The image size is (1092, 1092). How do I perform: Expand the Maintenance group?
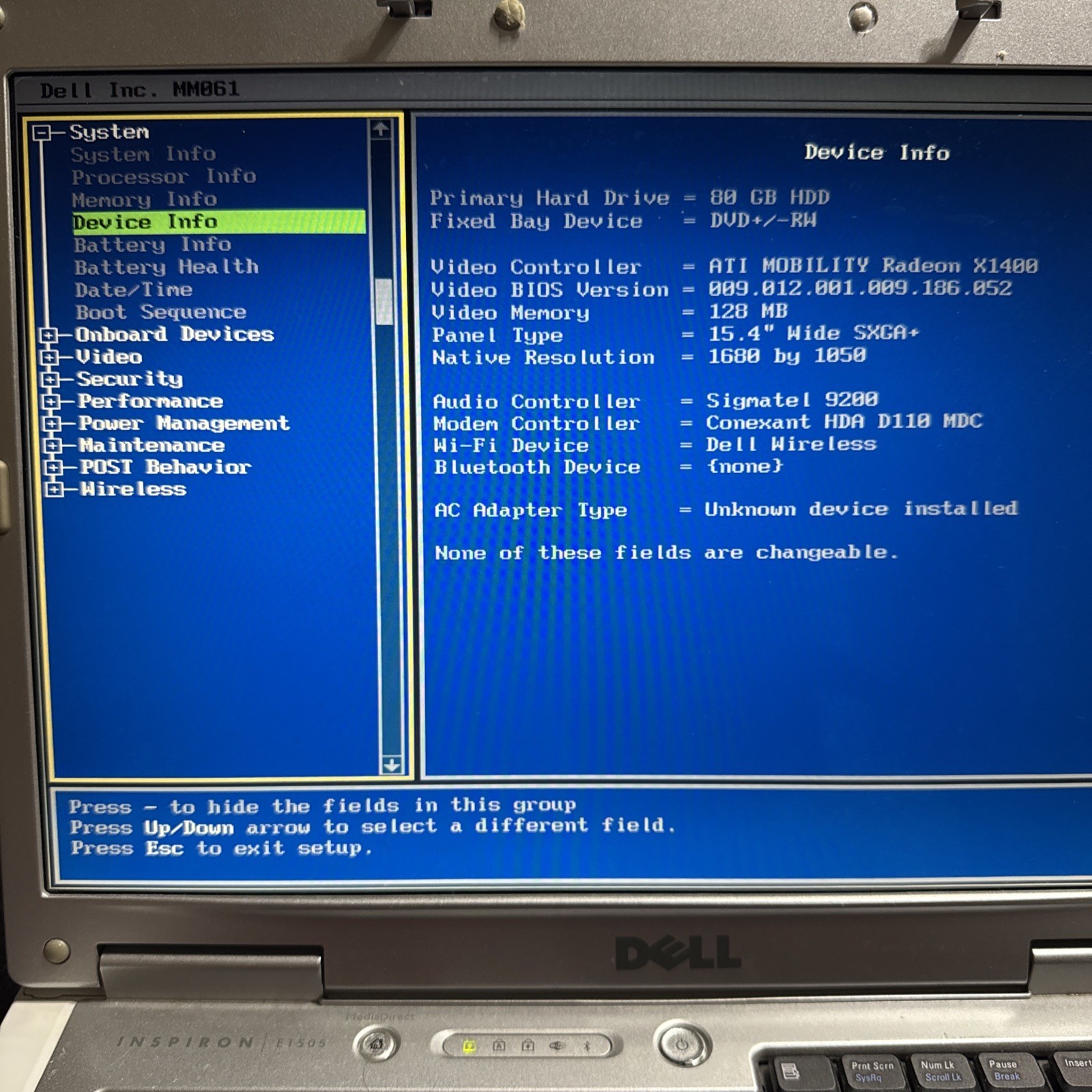52,446
